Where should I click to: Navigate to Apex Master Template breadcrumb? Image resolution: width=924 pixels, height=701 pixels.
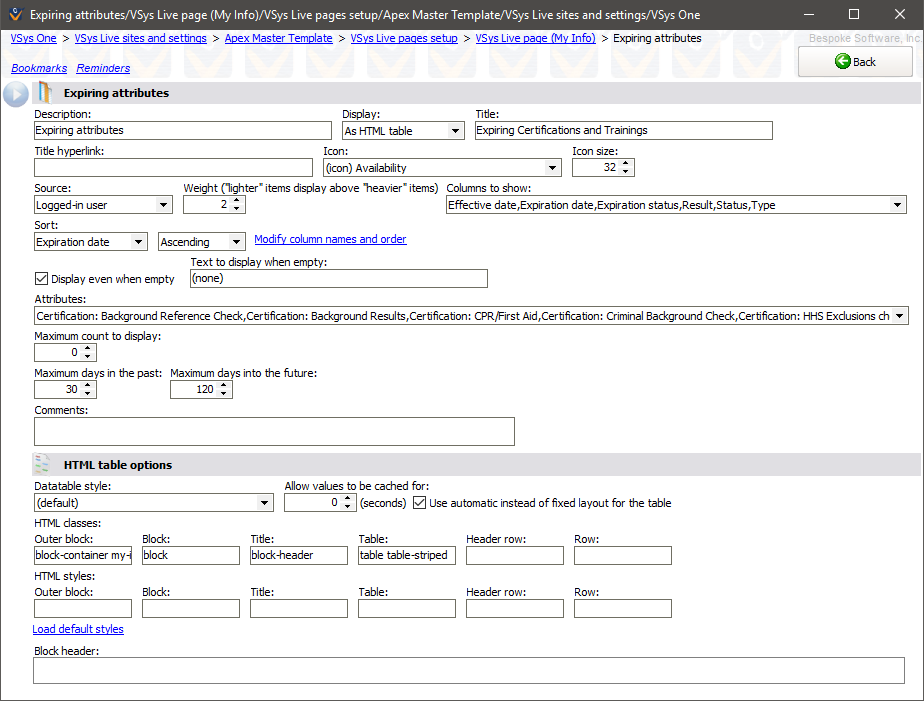click(279, 38)
